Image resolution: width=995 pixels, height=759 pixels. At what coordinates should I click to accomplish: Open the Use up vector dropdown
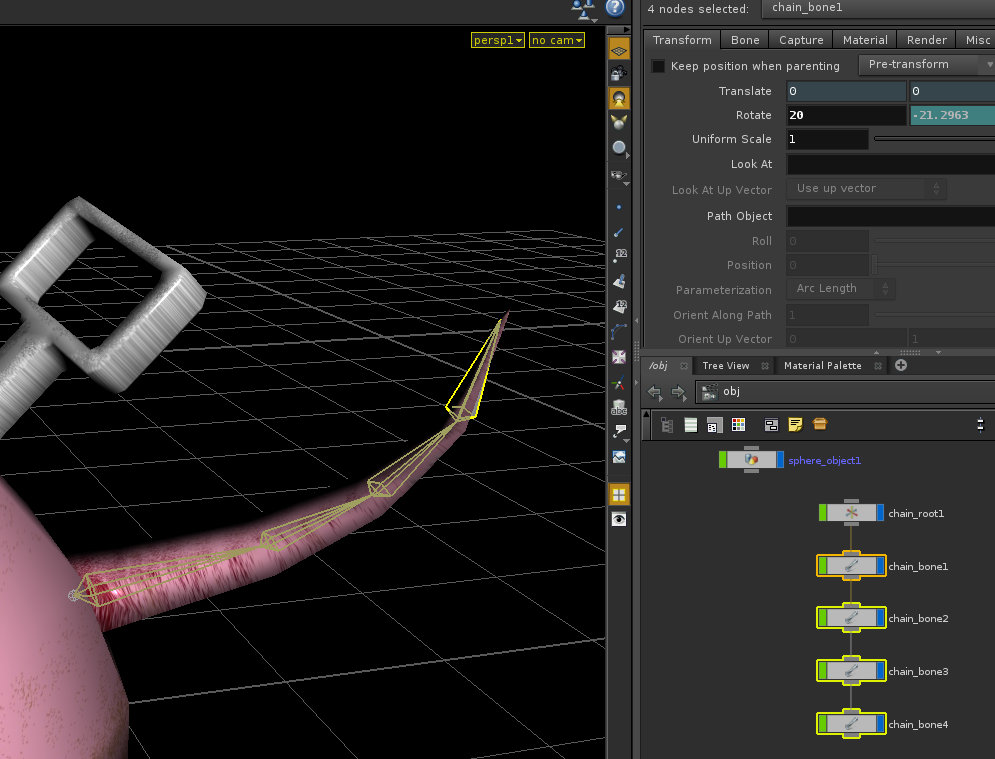[x=867, y=188]
